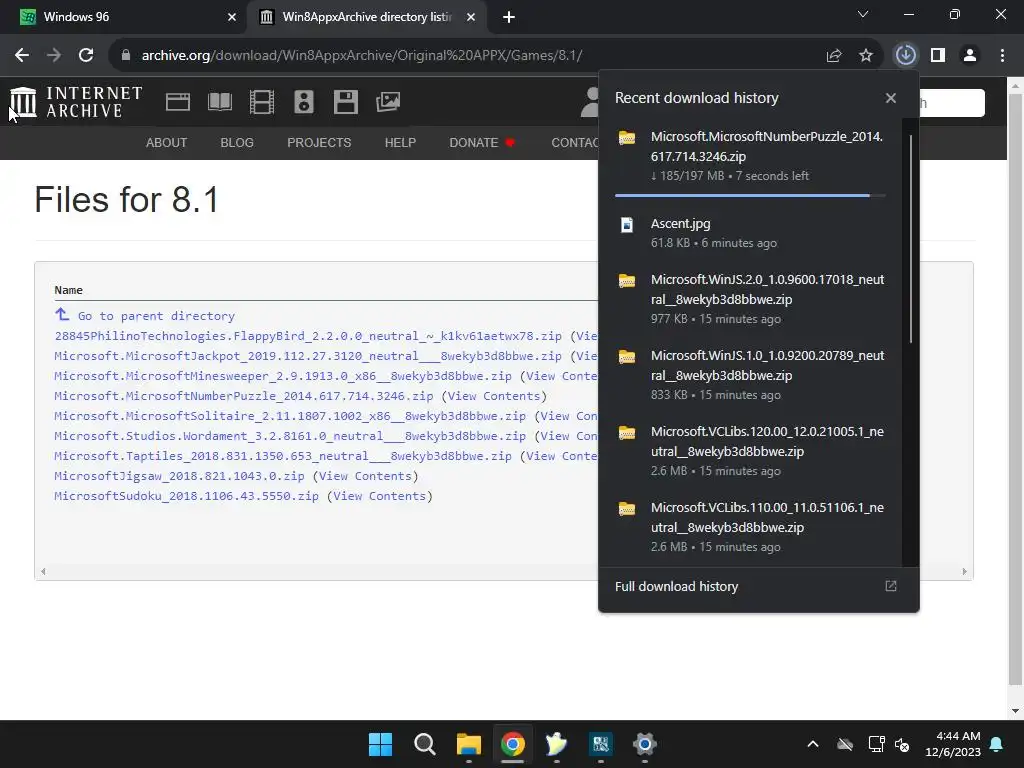Screen dimensions: 1024x768
Task: Download Wordament zip link
Action: pyautogui.click(x=290, y=436)
